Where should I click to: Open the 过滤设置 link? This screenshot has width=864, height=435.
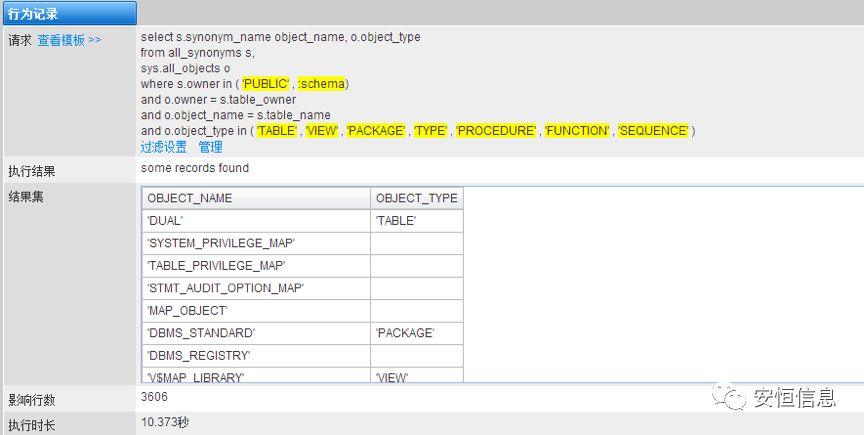164,147
